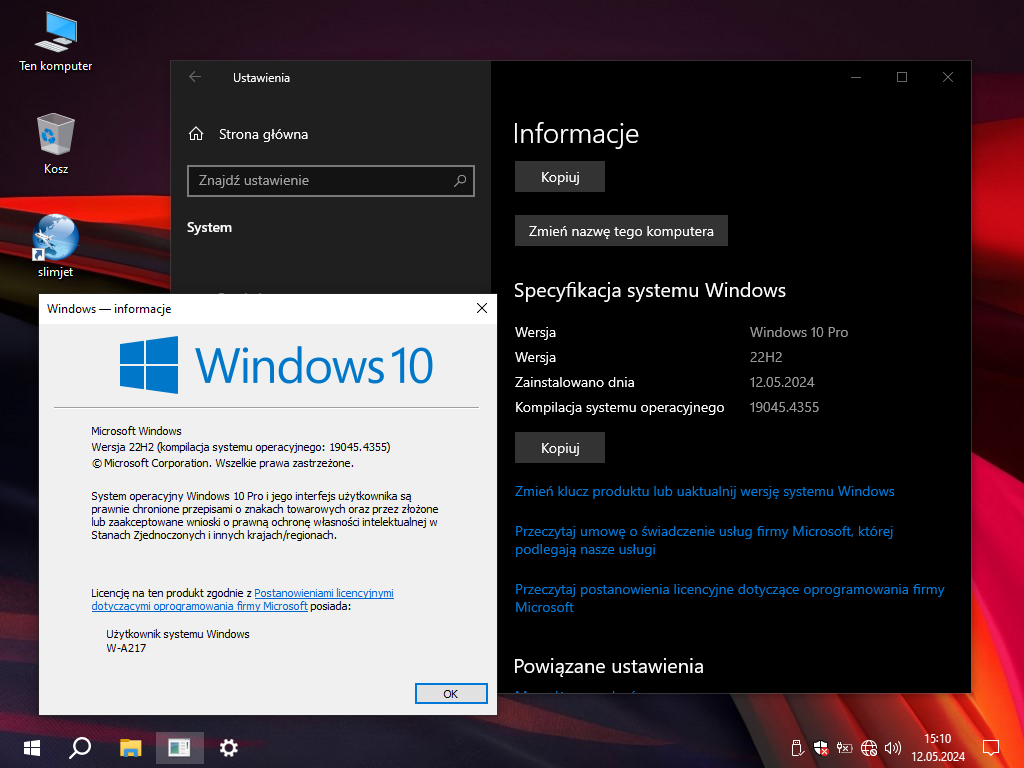The height and width of the screenshot is (768, 1024).
Task: Click the Settings gear in the taskbar
Action: 228,747
